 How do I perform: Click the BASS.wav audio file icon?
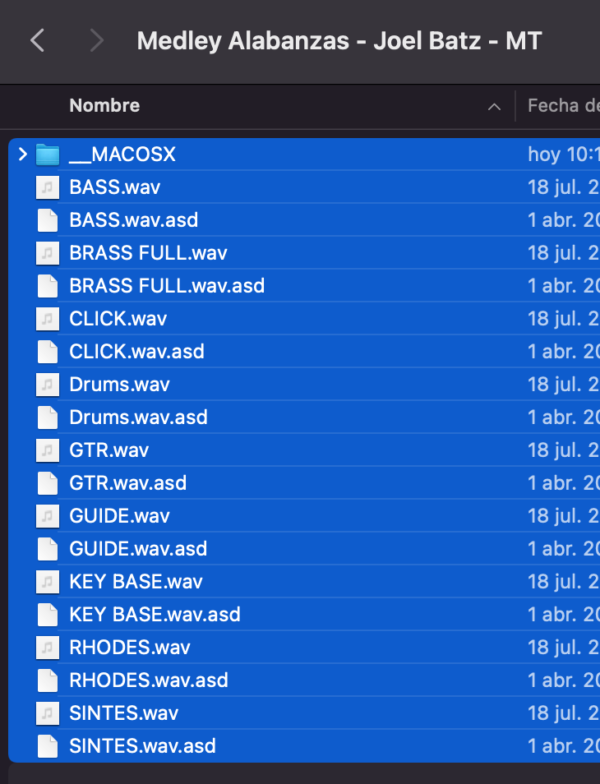[47, 187]
